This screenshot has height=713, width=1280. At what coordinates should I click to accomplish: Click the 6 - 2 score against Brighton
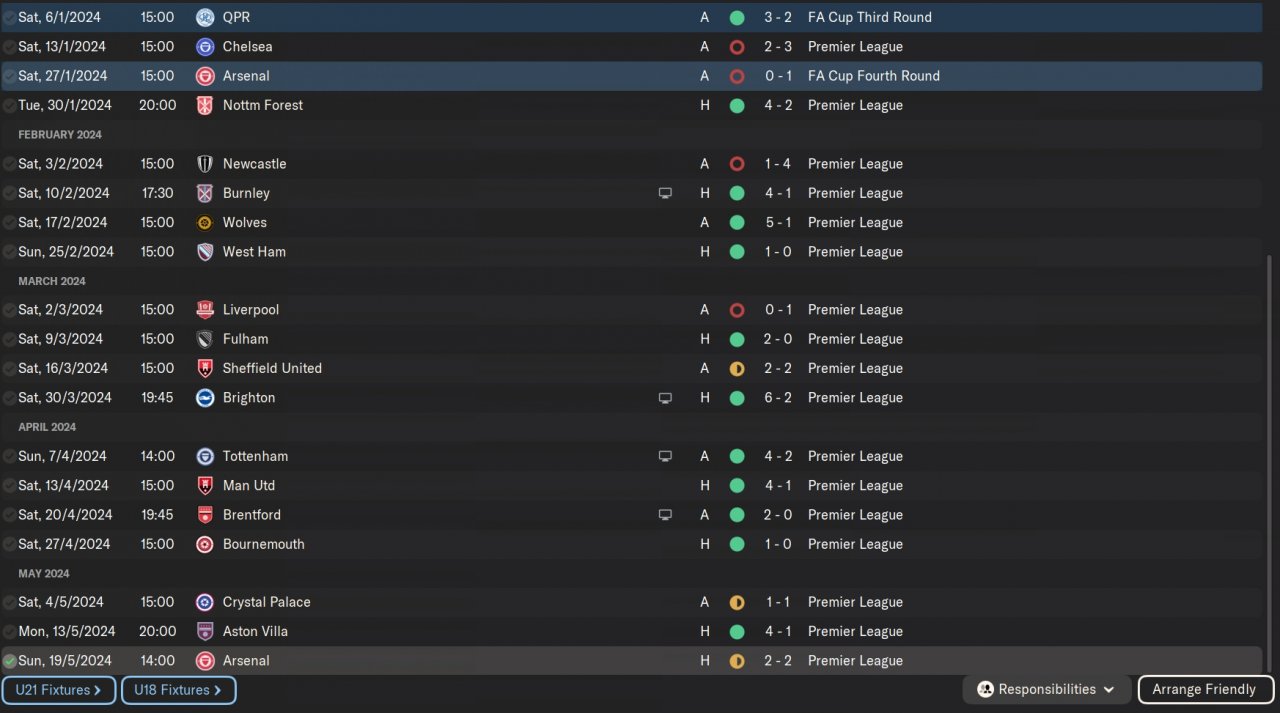778,398
